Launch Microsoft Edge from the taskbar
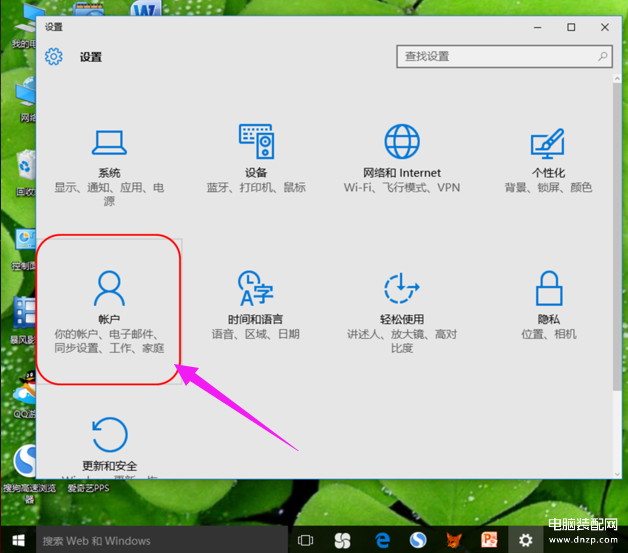This screenshot has height=553, width=628. point(381,540)
